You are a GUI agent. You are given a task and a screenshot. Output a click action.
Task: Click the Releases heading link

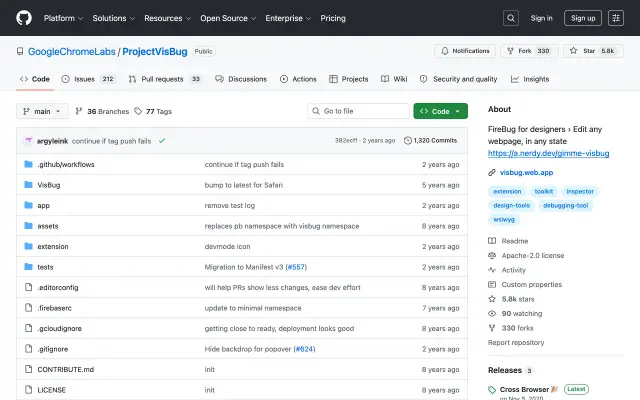coord(505,370)
